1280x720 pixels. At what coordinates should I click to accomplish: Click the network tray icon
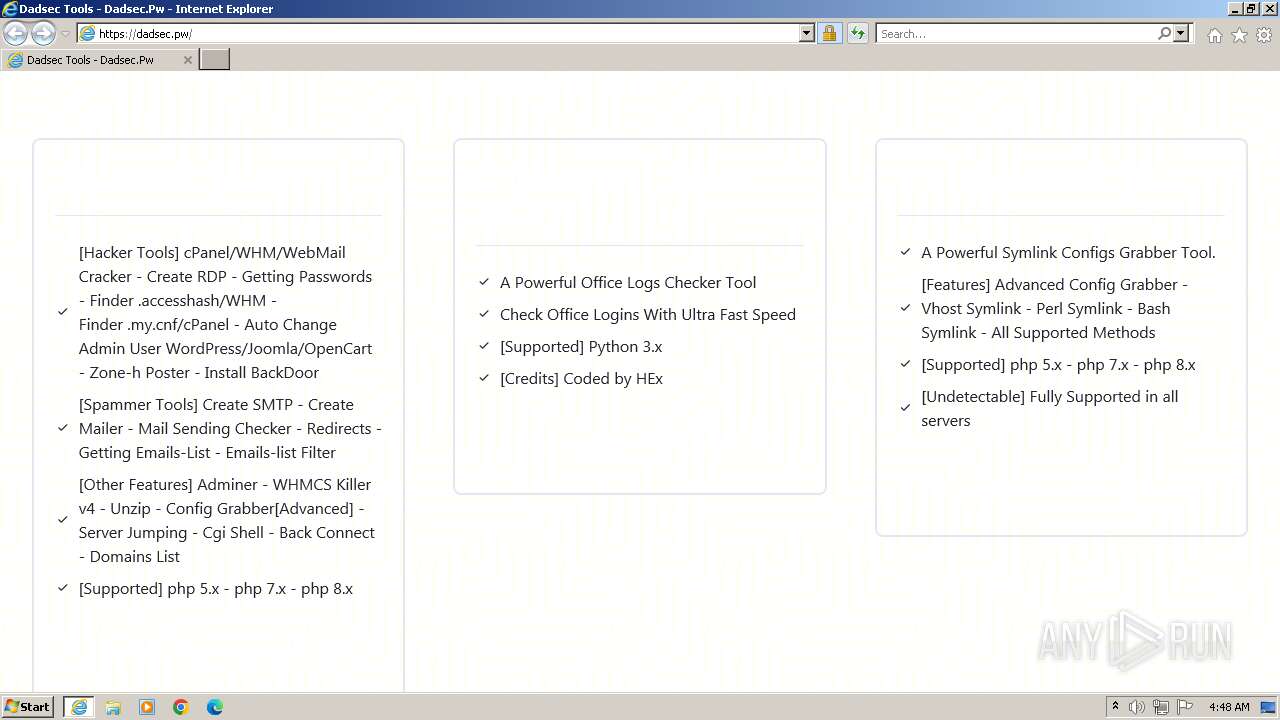[x=1161, y=707]
